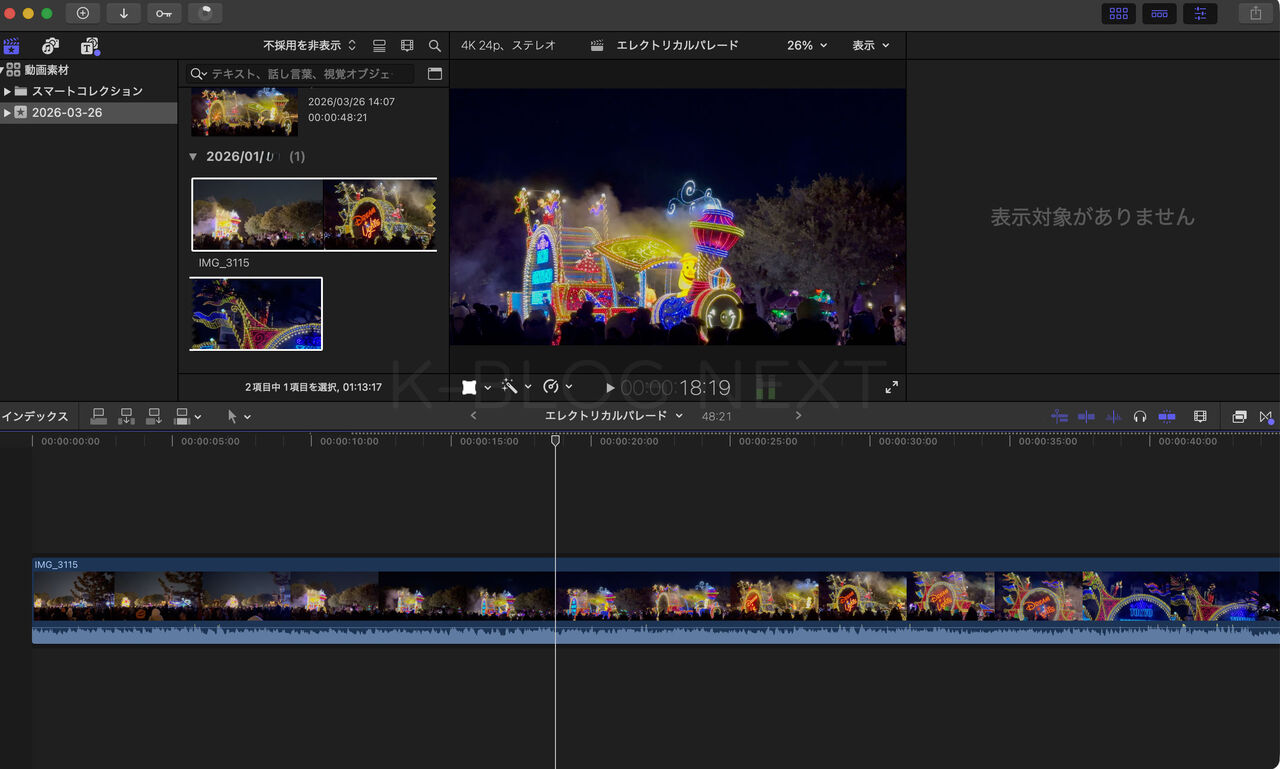1280x769 pixels.
Task: Play the video in the viewer
Action: pos(610,388)
